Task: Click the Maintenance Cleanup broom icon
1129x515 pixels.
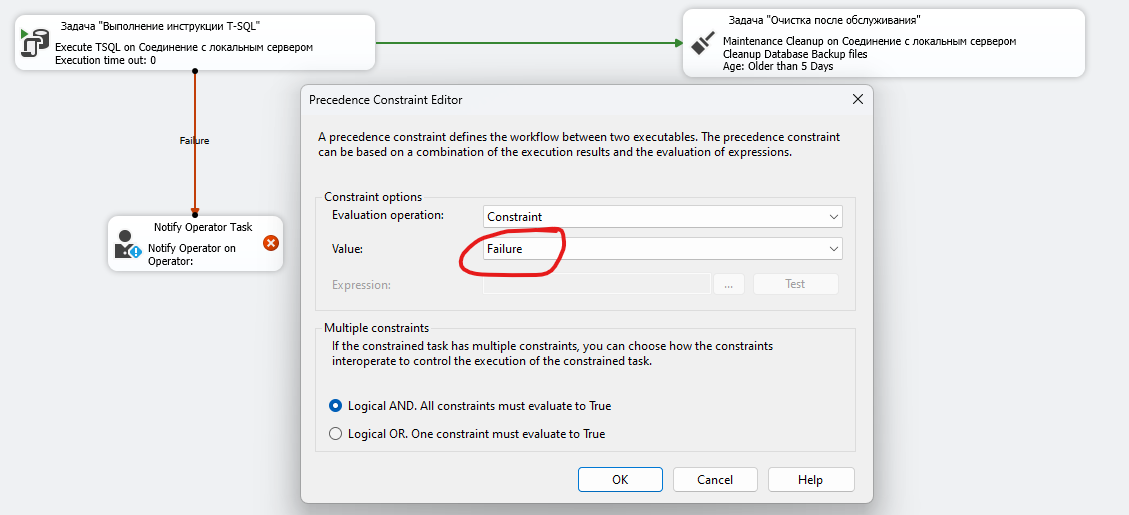Action: [703, 42]
